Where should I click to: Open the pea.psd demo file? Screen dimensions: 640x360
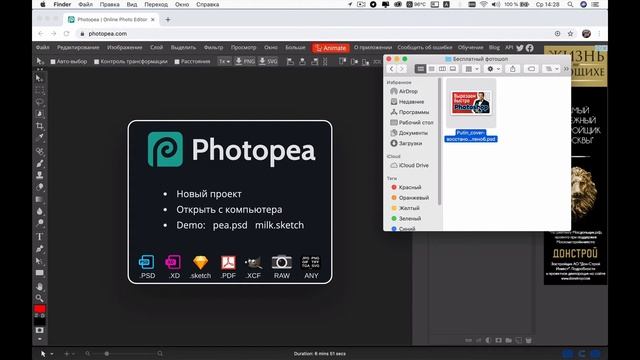click(230, 225)
